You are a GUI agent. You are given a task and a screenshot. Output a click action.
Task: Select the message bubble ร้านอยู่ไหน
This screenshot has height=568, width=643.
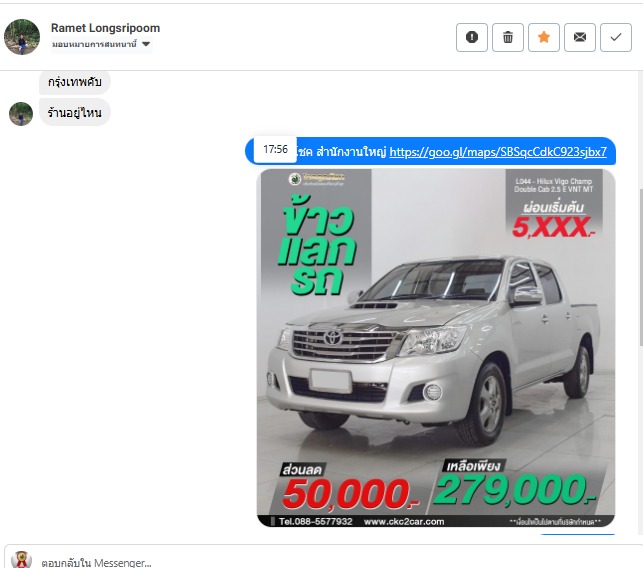(75, 112)
